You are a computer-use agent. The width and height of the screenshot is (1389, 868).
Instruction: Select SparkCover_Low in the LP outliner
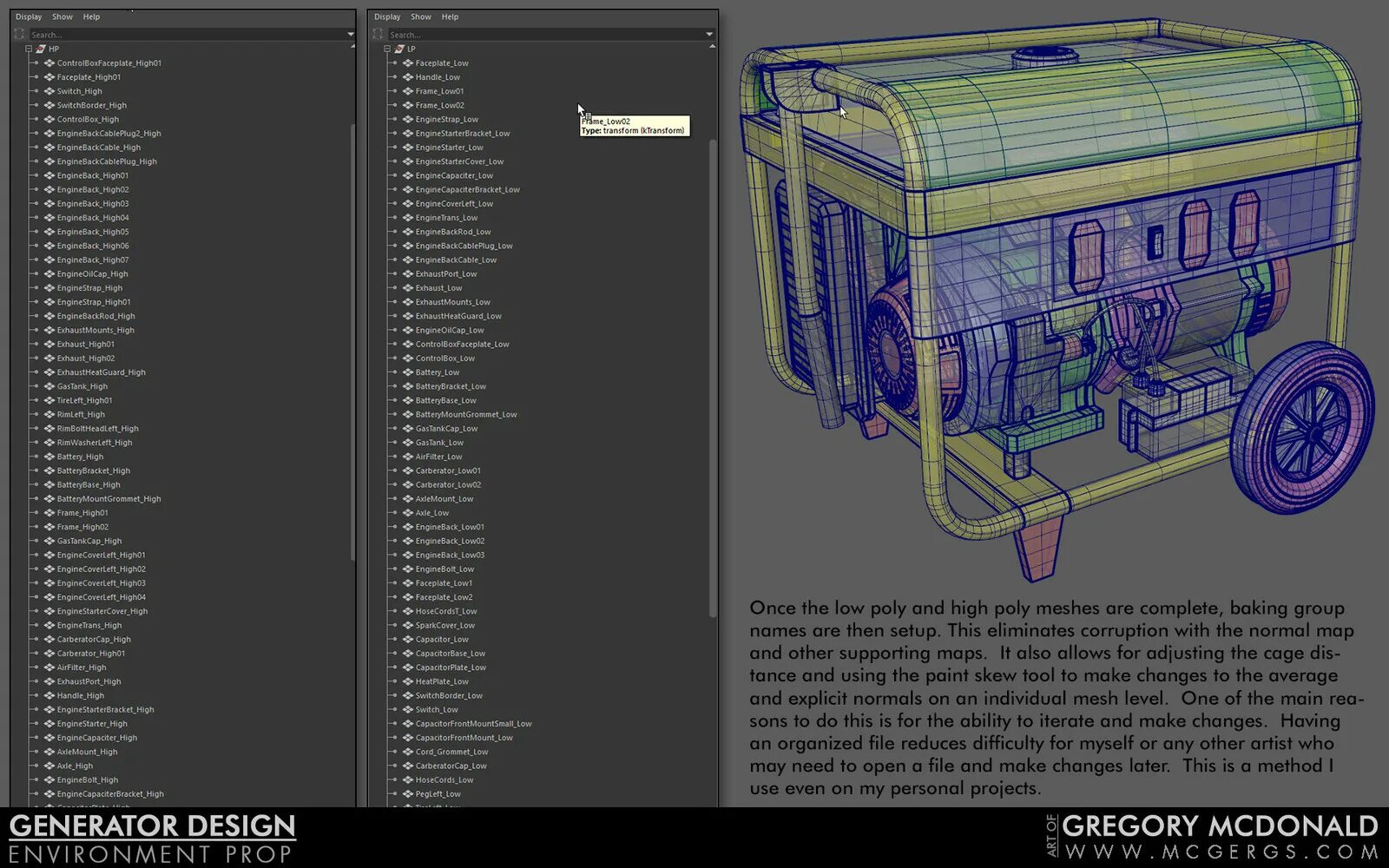tap(445, 626)
